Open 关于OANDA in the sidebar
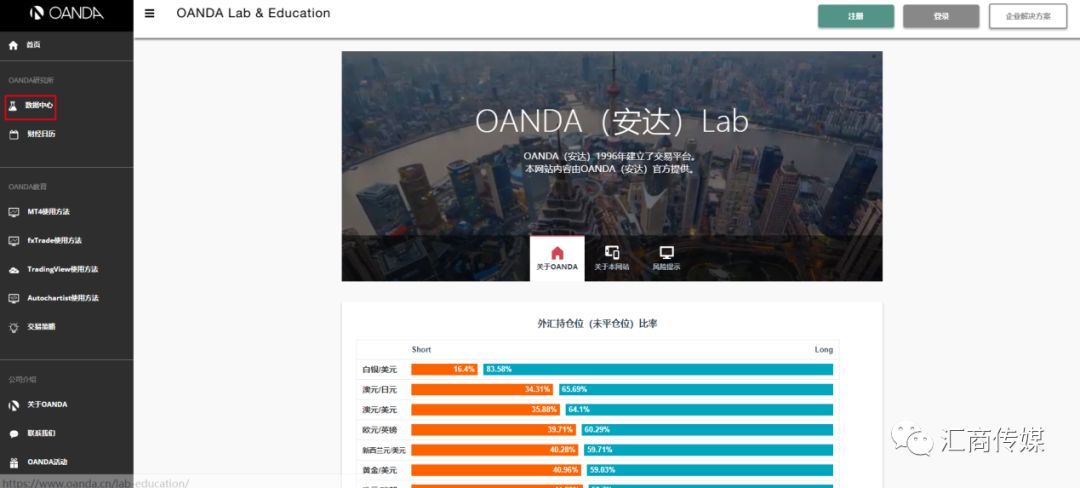Screen dimensions: 1080x488 47,405
